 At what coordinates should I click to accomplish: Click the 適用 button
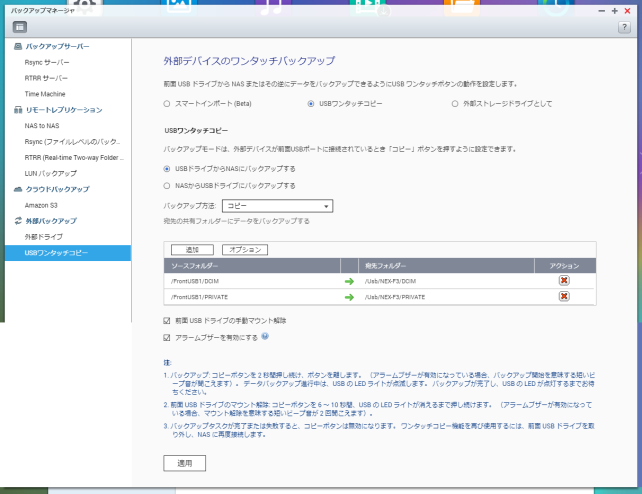point(184,463)
